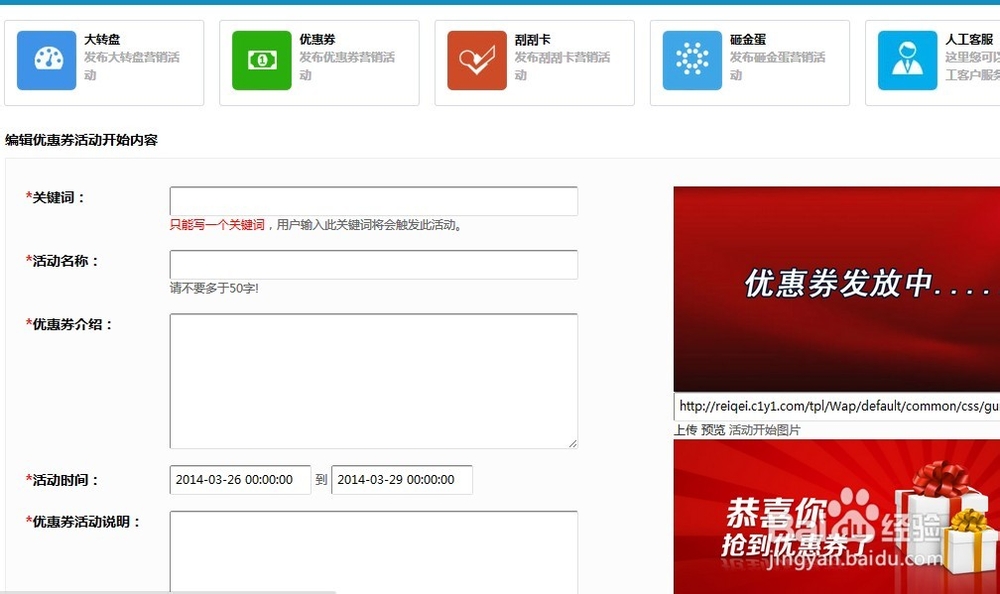Click the 优惠券发放中 banner image
Screen dimensions: 1000x594
pos(837,289)
